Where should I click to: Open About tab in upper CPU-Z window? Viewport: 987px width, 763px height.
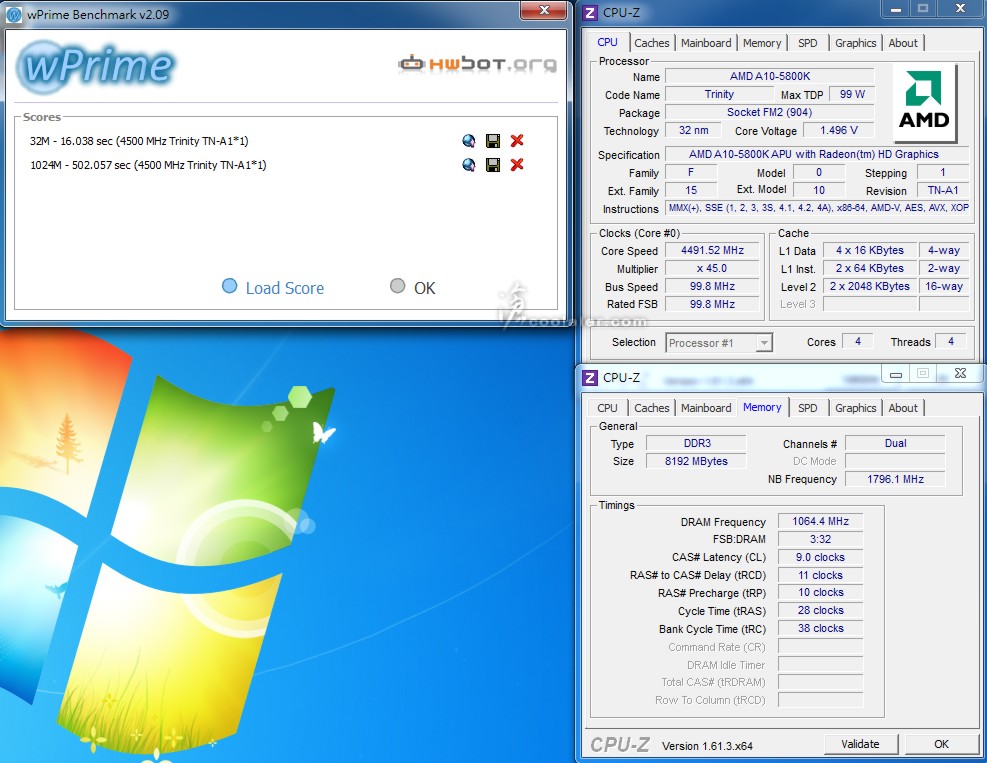(x=903, y=43)
